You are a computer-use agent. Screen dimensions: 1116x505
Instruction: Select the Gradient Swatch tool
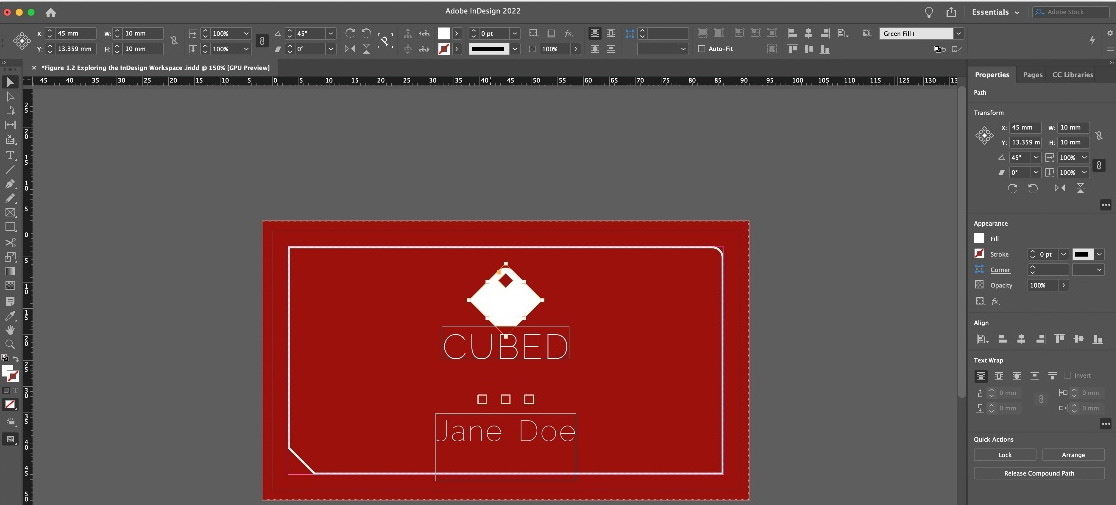10,271
